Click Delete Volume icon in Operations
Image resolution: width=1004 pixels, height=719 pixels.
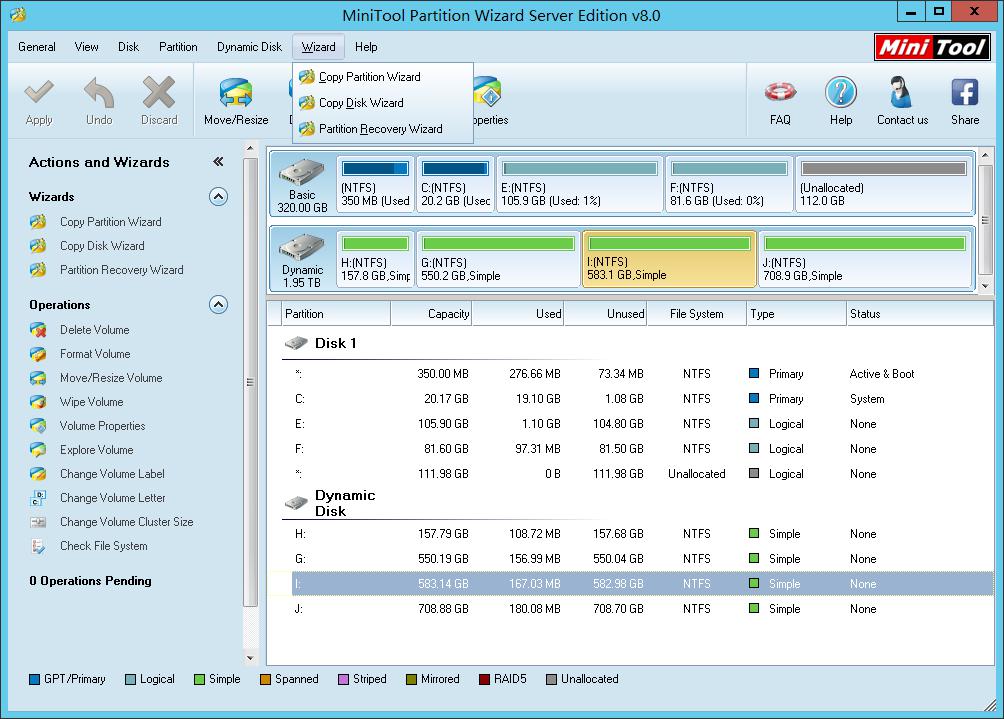click(38, 330)
